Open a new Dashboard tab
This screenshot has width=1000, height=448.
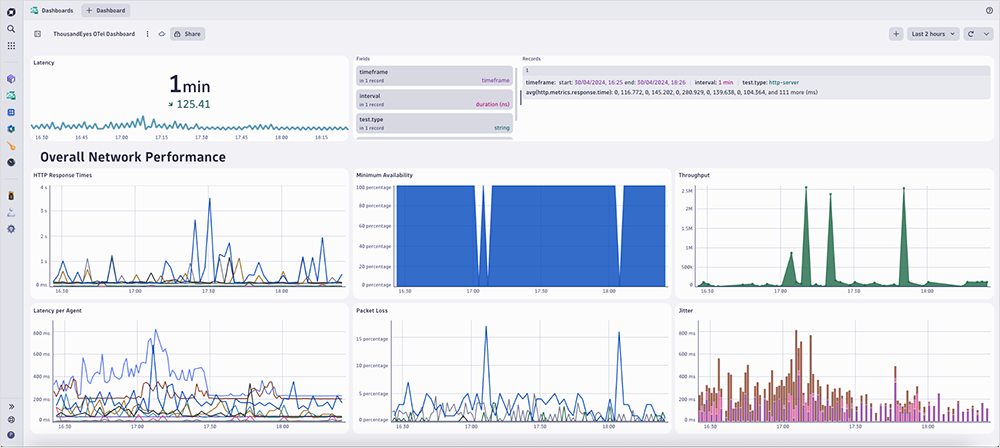click(x=106, y=10)
